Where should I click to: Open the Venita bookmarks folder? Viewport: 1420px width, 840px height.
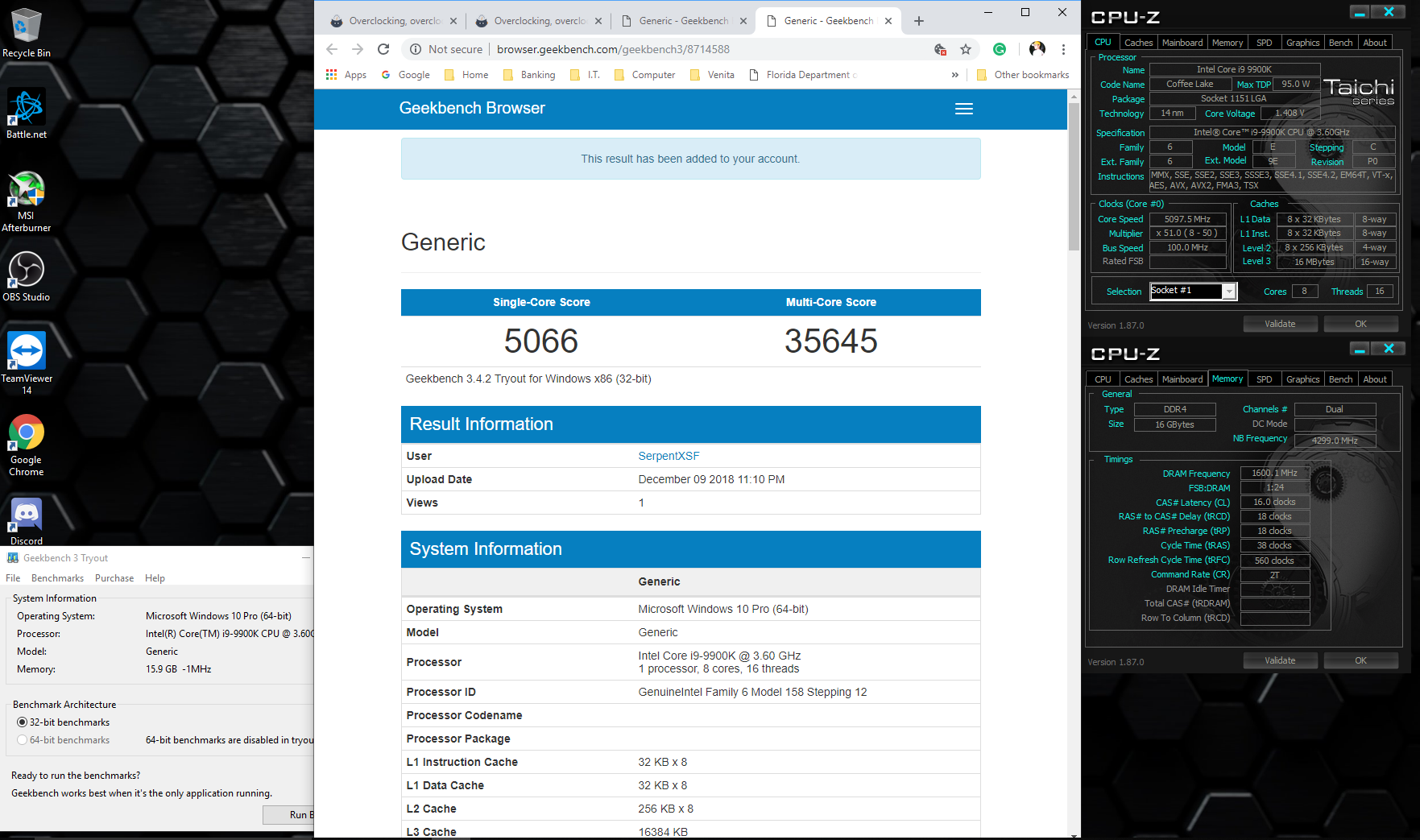[x=712, y=75]
